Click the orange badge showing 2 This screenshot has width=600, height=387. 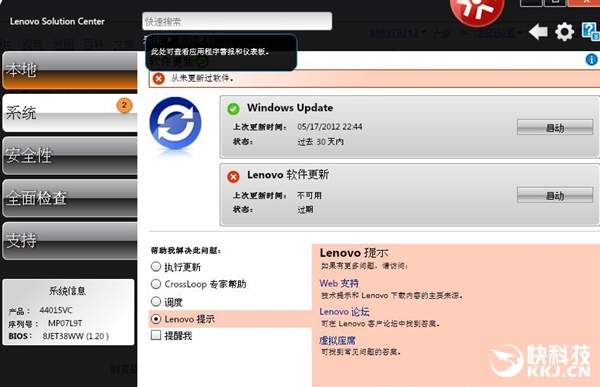click(124, 105)
